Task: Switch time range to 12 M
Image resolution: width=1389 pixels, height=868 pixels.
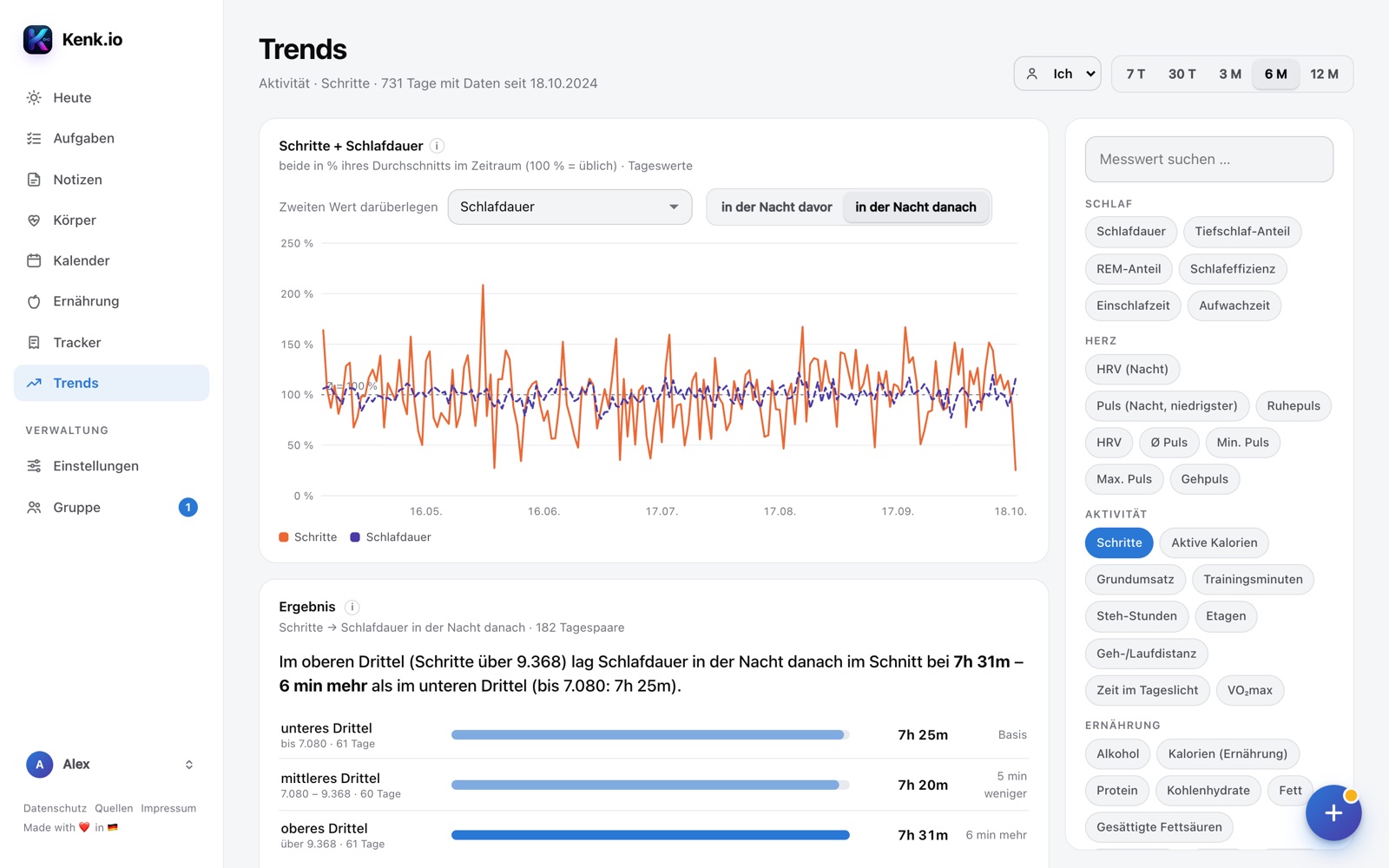Action: point(1324,74)
